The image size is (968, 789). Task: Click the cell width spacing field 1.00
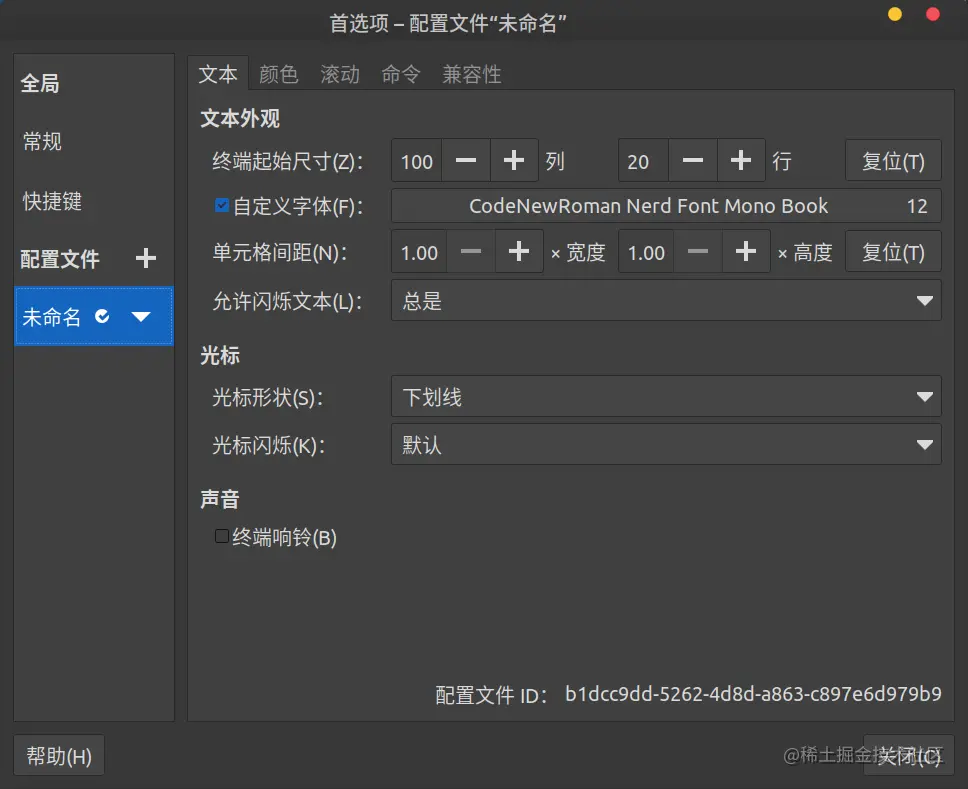click(x=419, y=251)
